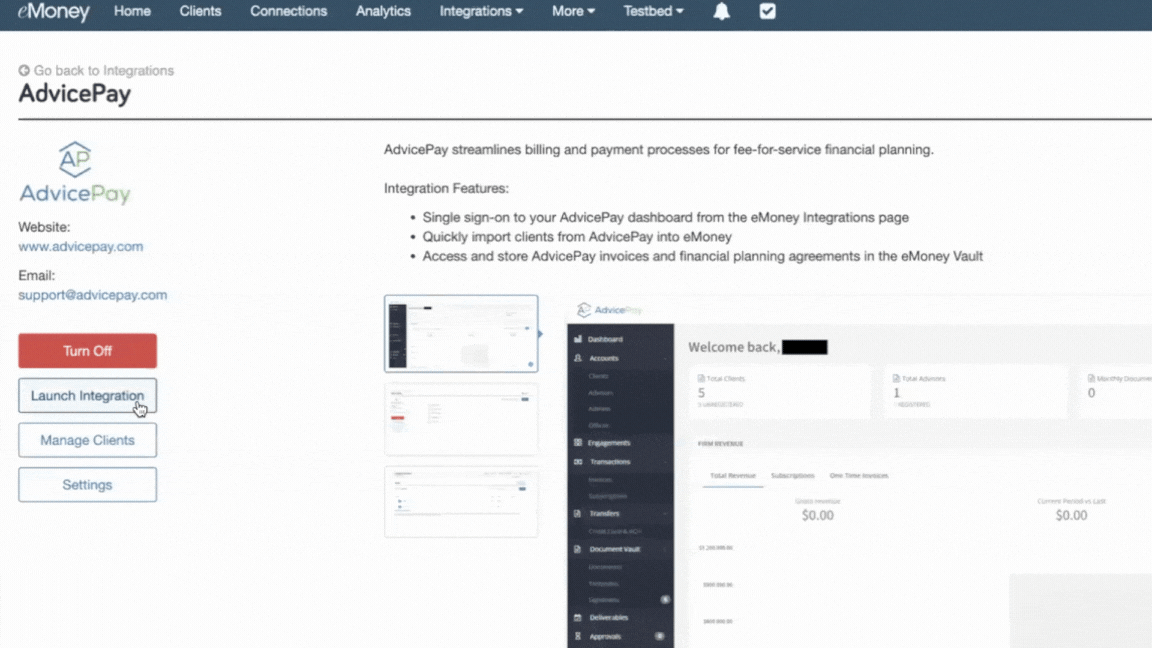The image size is (1152, 648).
Task: Select the Transfers icon in the sidebar
Action: pos(577,513)
